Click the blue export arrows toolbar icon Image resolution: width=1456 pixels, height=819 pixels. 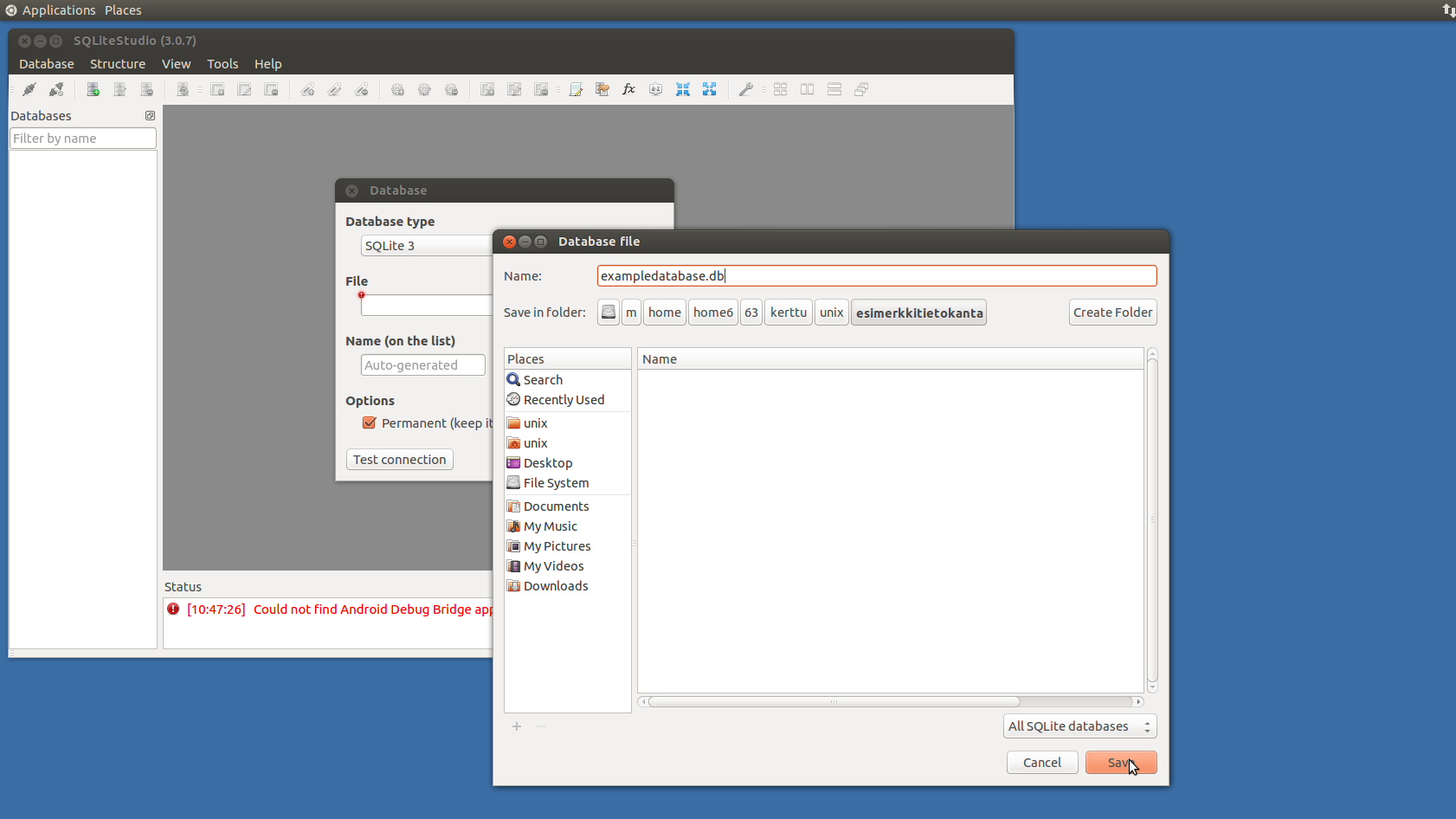click(x=710, y=89)
